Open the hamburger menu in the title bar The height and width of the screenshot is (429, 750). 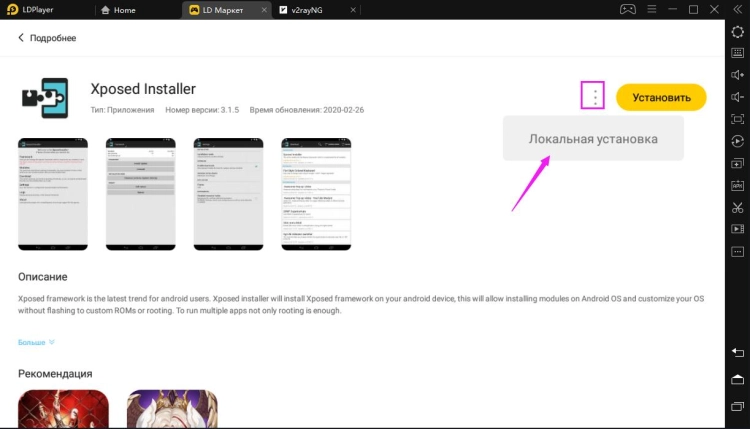click(x=651, y=9)
